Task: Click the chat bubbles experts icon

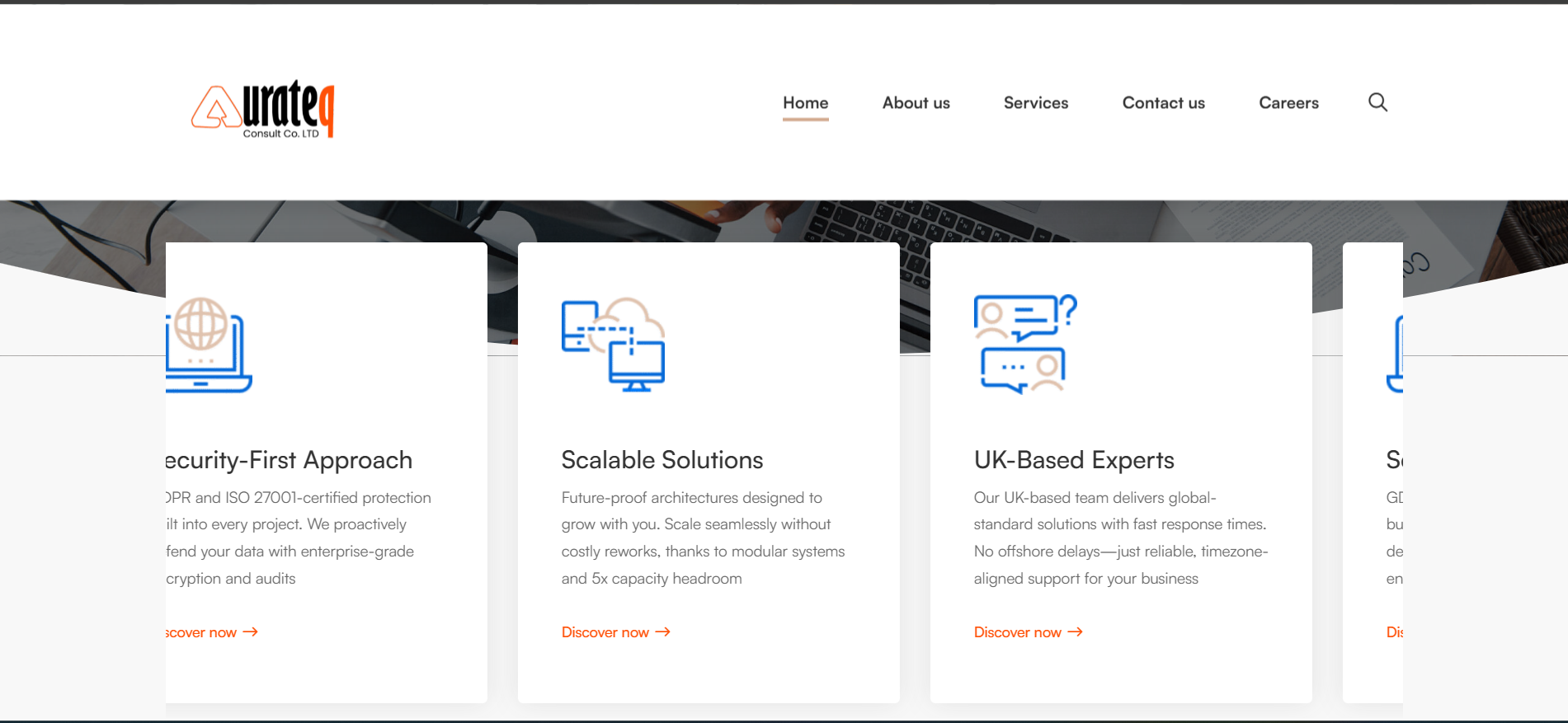Action: point(1025,344)
